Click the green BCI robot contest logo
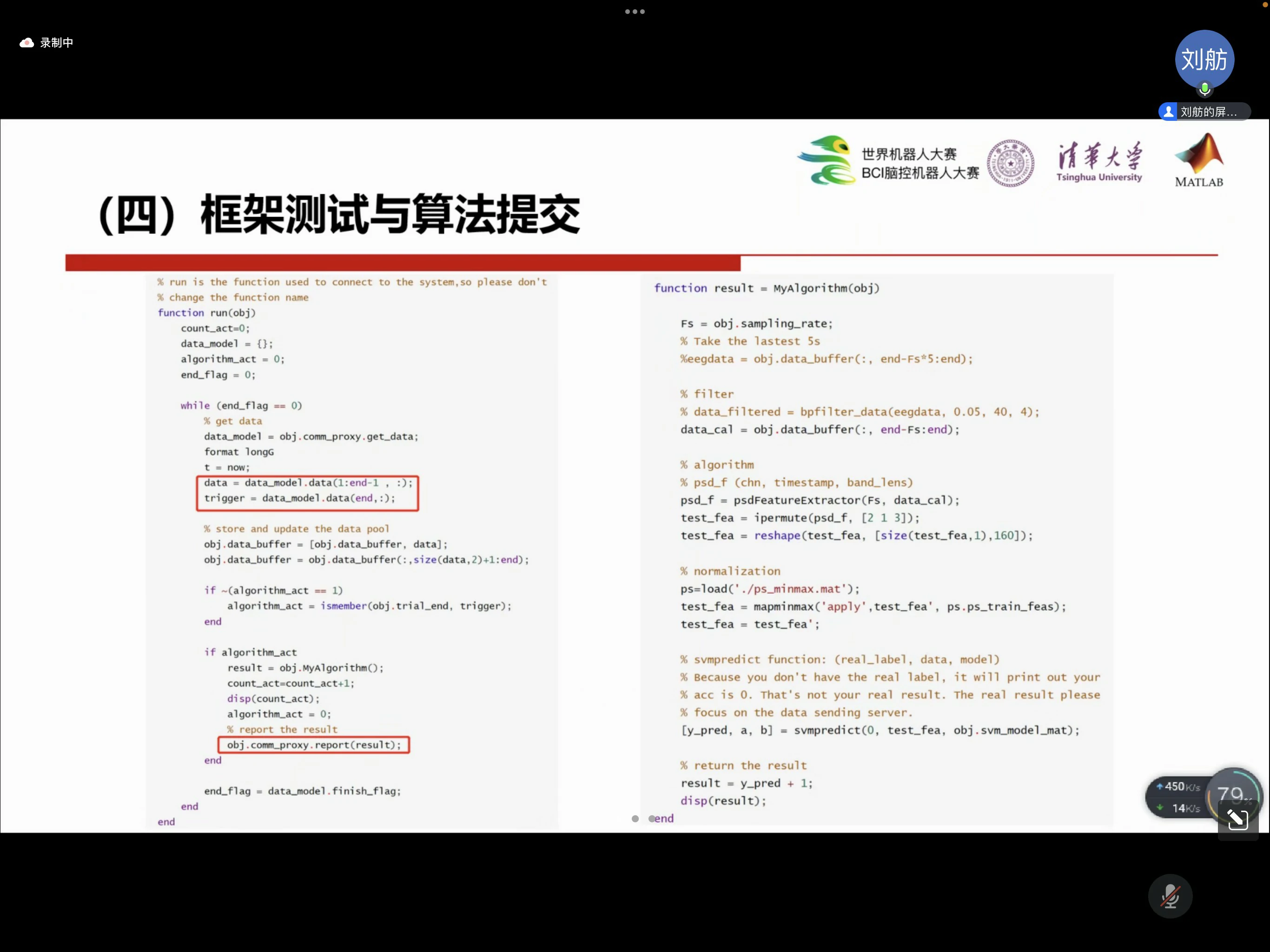Viewport: 1270px width, 952px height. 827,160
